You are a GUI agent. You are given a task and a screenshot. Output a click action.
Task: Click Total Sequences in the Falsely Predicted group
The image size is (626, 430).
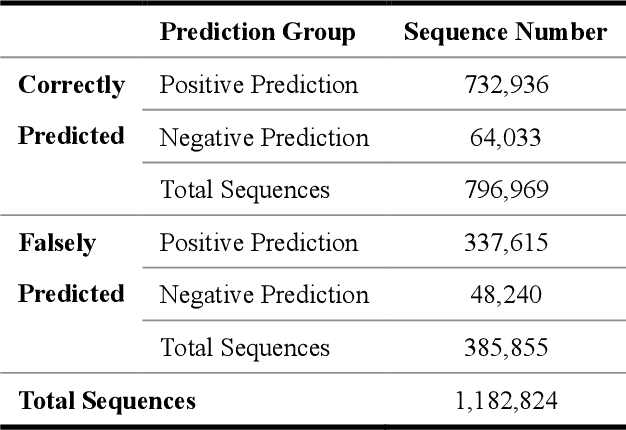coord(245,347)
